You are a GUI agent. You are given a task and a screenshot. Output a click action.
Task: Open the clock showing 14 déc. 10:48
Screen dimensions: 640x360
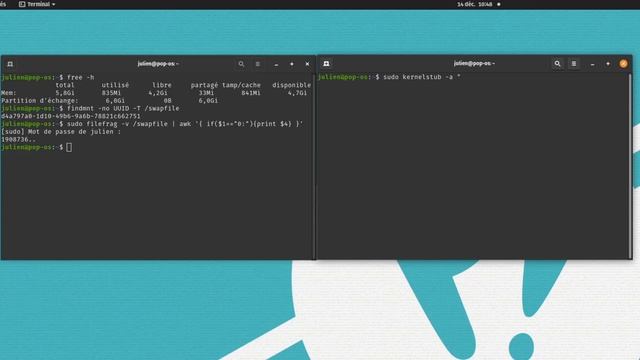(x=475, y=4)
